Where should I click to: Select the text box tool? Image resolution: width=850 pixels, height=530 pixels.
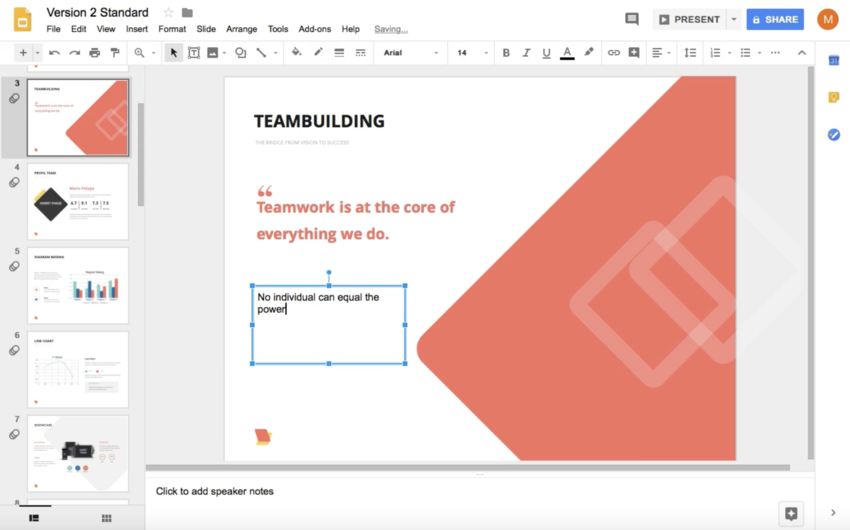tap(194, 53)
